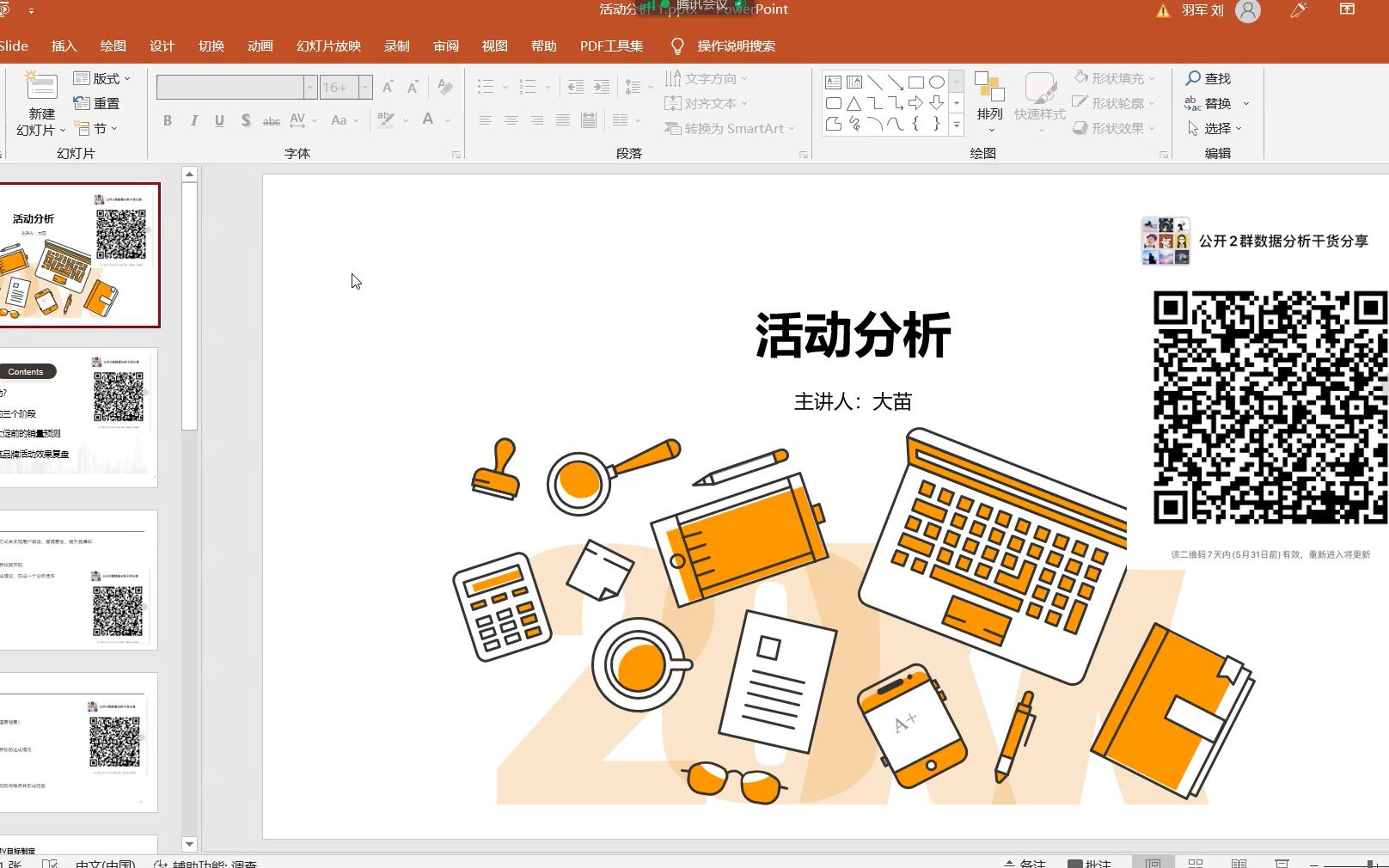The image size is (1389, 868).
Task: Apply numbered list formatting
Action: pyautogui.click(x=529, y=87)
